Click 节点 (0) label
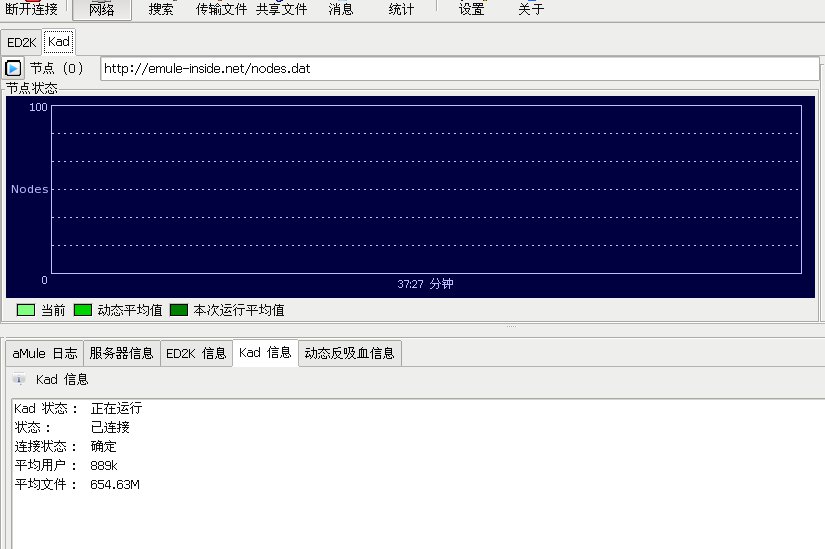825x549 pixels. pyautogui.click(x=57, y=68)
